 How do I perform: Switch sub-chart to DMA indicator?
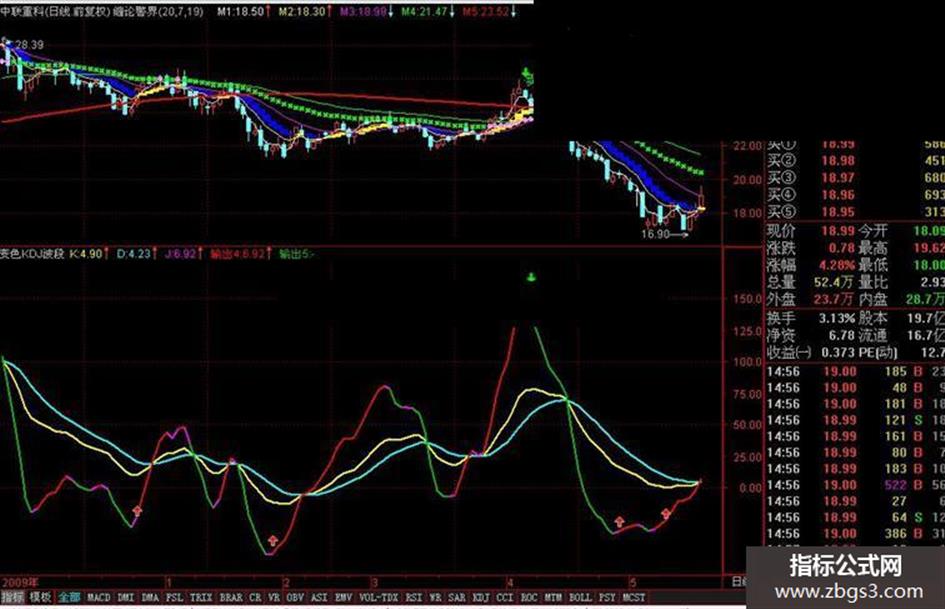pos(150,597)
